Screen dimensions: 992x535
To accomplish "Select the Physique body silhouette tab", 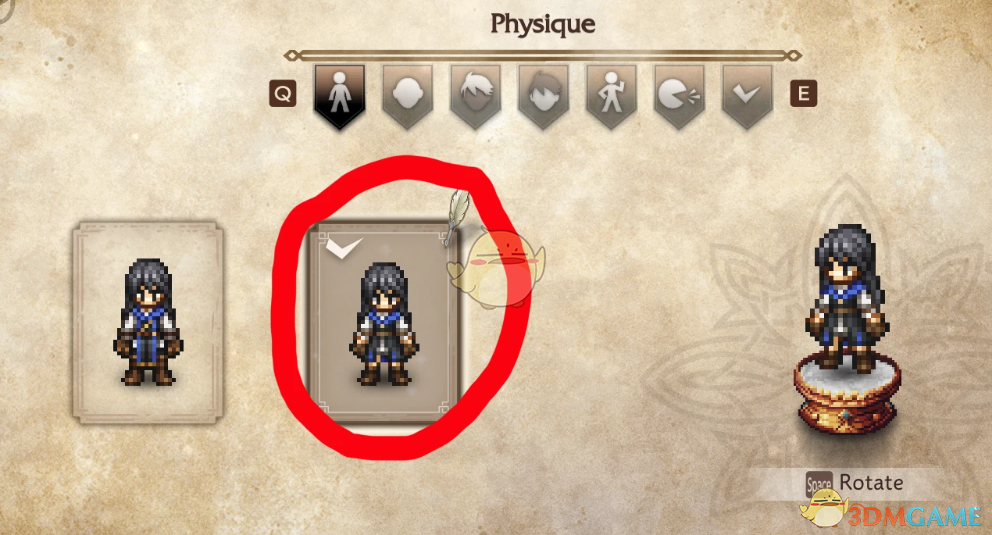I will [340, 96].
